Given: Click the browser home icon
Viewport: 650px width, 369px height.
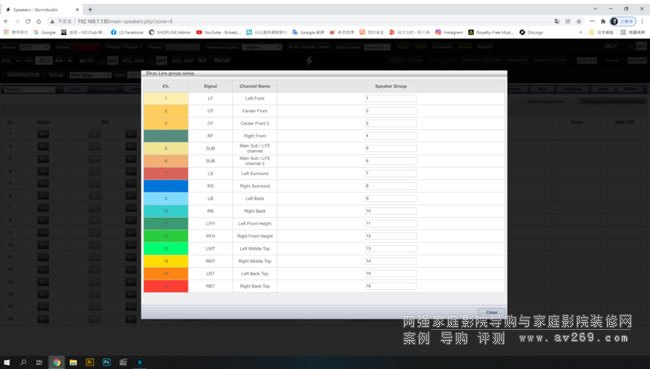Looking at the screenshot, I should [x=39, y=21].
